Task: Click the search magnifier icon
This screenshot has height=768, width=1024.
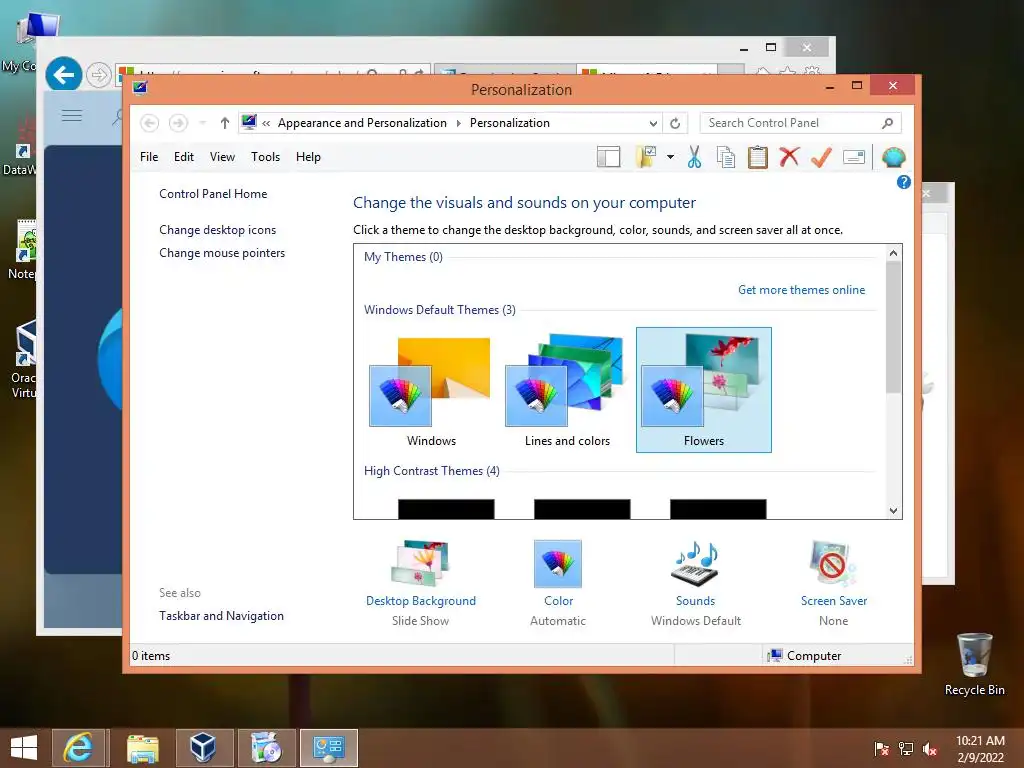Action: [x=887, y=123]
